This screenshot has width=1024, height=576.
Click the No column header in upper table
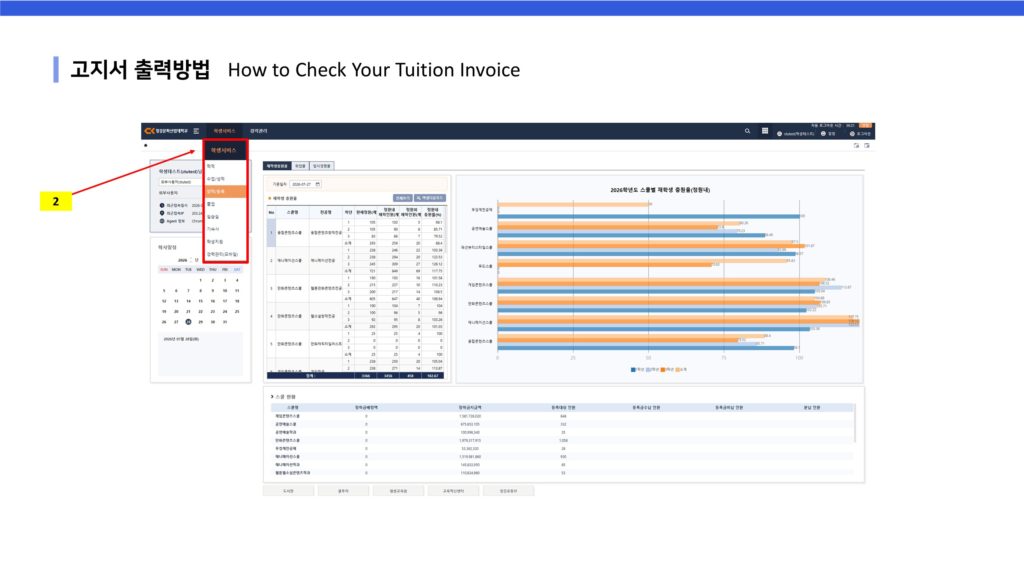coord(272,212)
